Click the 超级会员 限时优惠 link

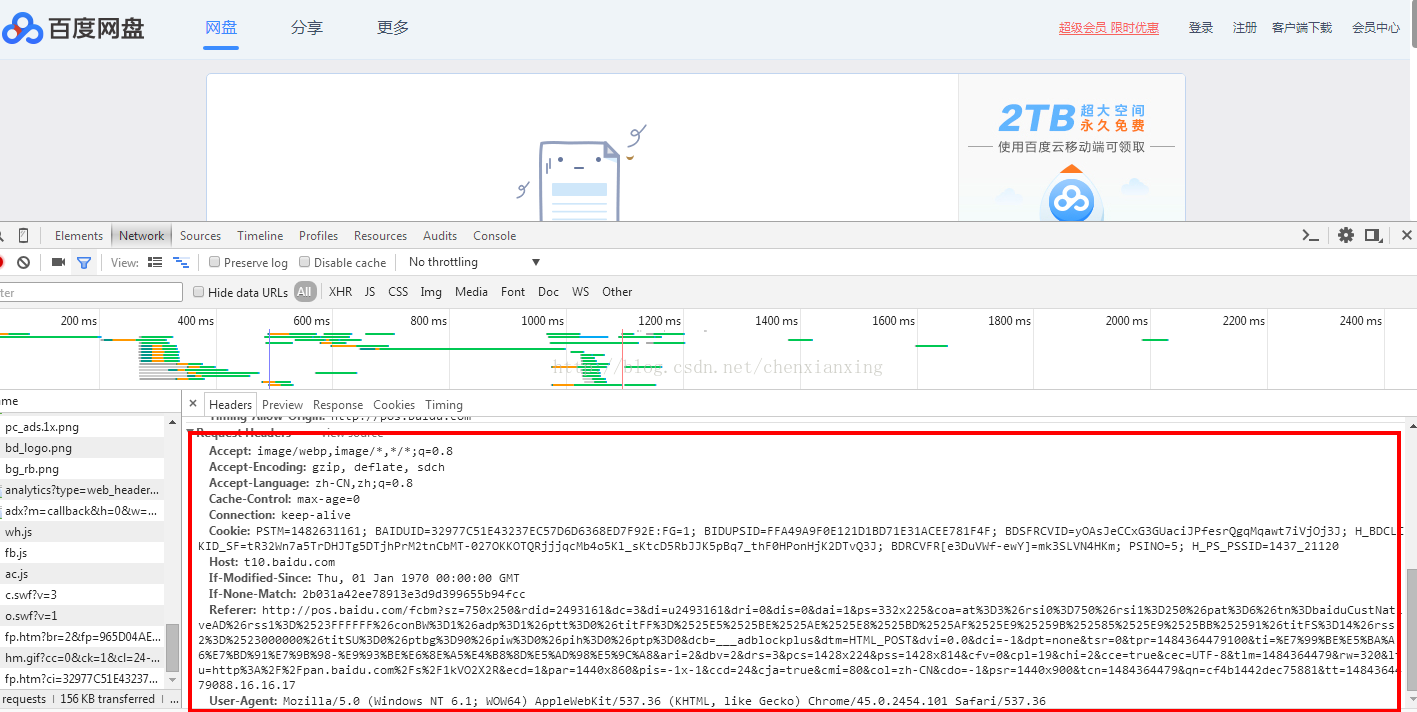coord(1109,28)
